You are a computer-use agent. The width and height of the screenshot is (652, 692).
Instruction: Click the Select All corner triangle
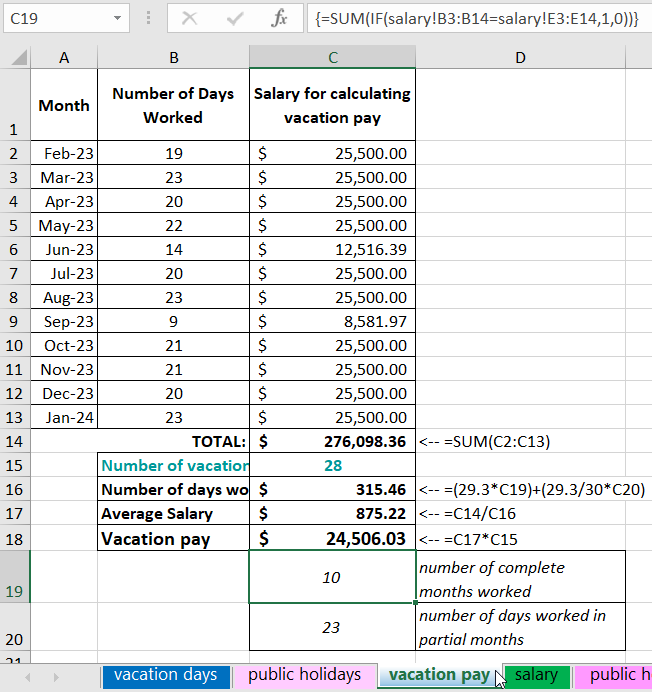(x=19, y=57)
